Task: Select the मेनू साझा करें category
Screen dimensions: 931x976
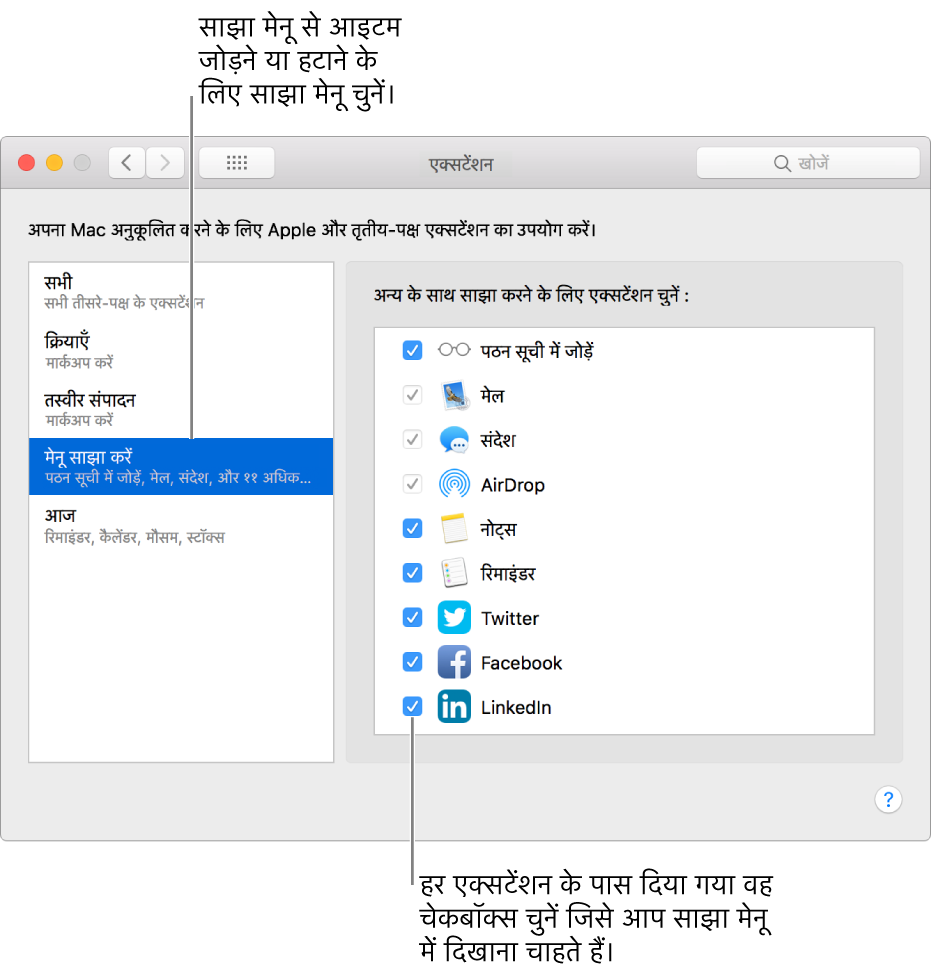Action: (x=181, y=467)
